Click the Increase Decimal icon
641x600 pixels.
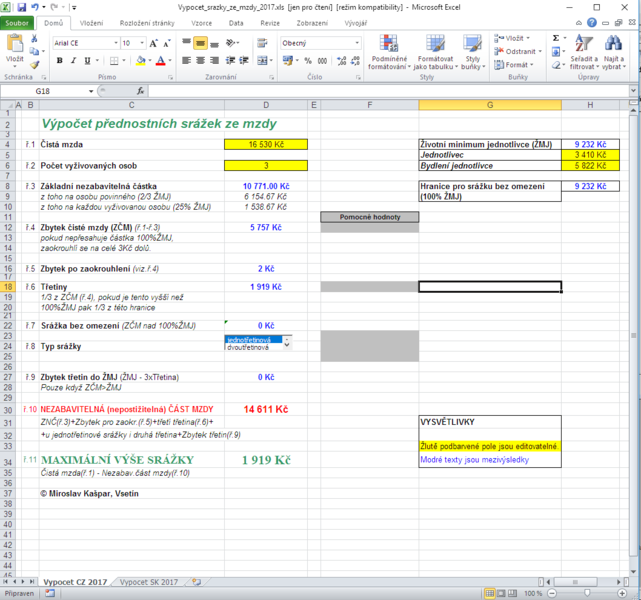point(341,60)
